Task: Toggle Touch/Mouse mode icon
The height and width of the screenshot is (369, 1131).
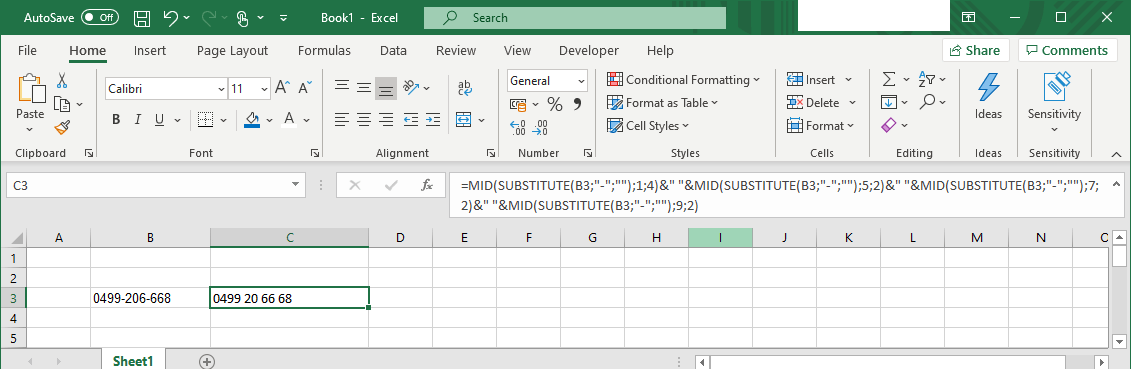Action: click(x=242, y=18)
